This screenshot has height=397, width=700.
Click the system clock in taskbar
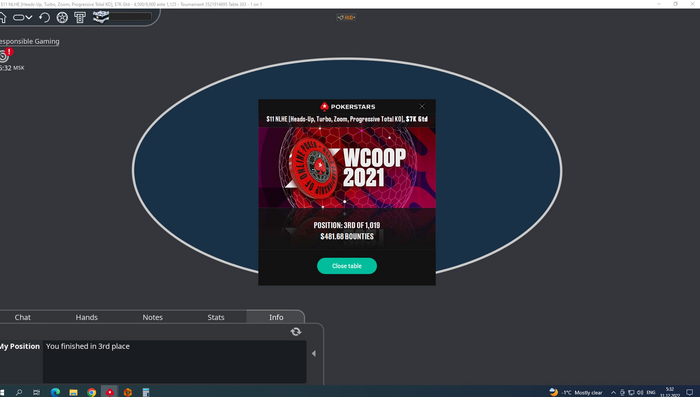coord(670,392)
